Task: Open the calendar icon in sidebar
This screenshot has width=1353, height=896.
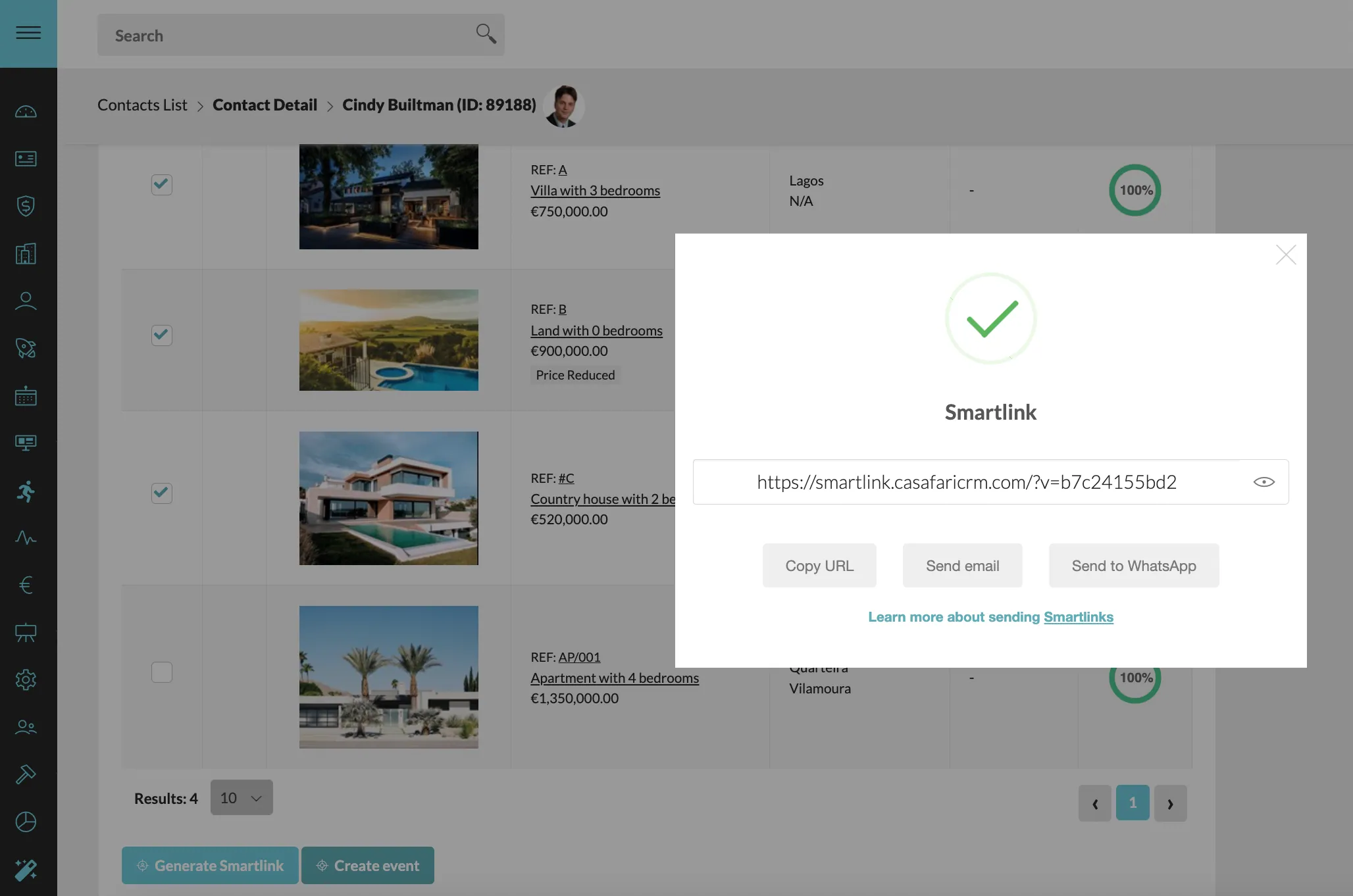Action: pyautogui.click(x=26, y=395)
